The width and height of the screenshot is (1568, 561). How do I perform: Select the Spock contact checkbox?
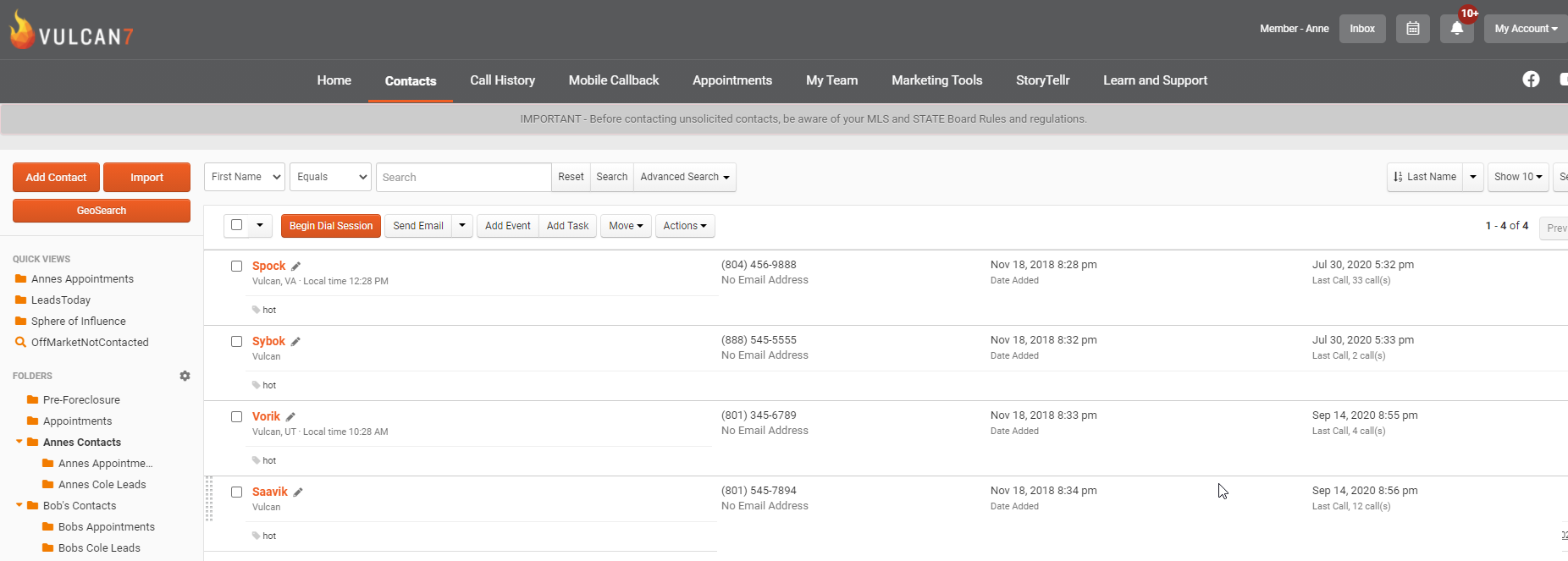coord(237,266)
